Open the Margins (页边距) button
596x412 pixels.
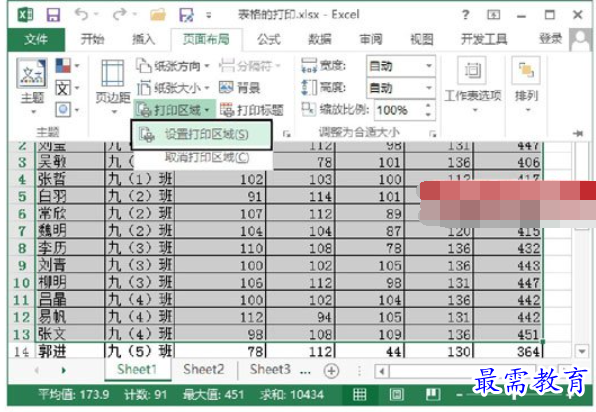click(x=113, y=87)
